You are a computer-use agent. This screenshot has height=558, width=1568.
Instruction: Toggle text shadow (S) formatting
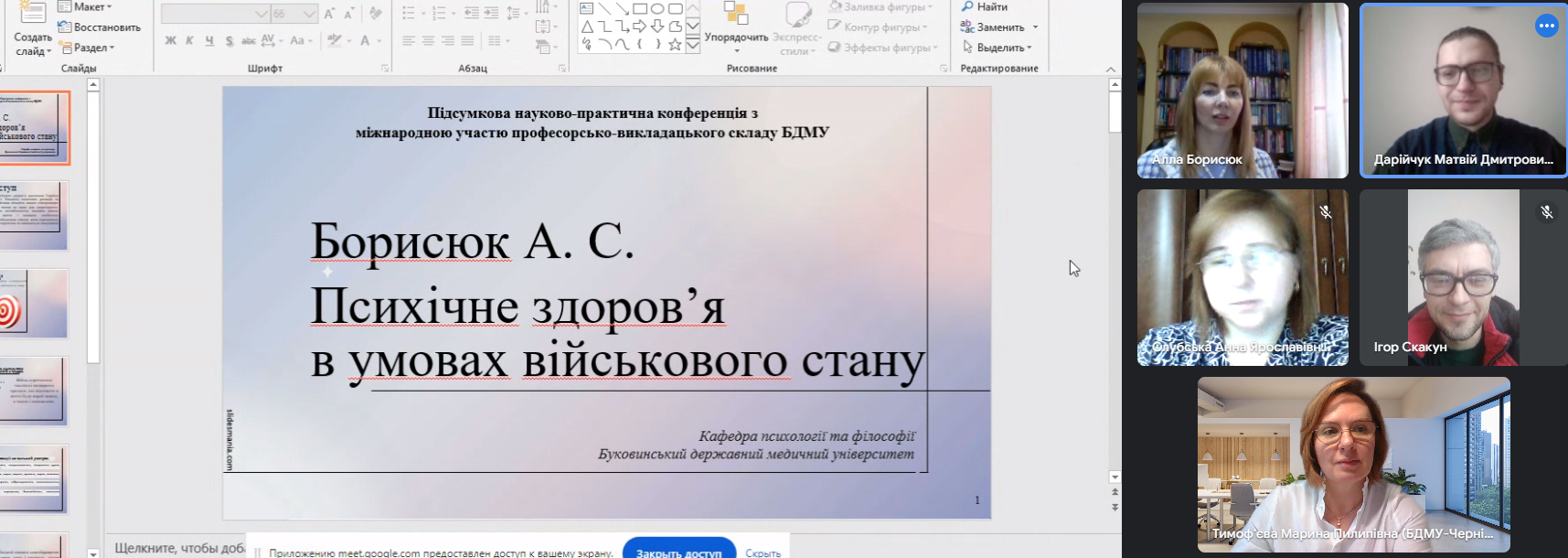pos(229,41)
